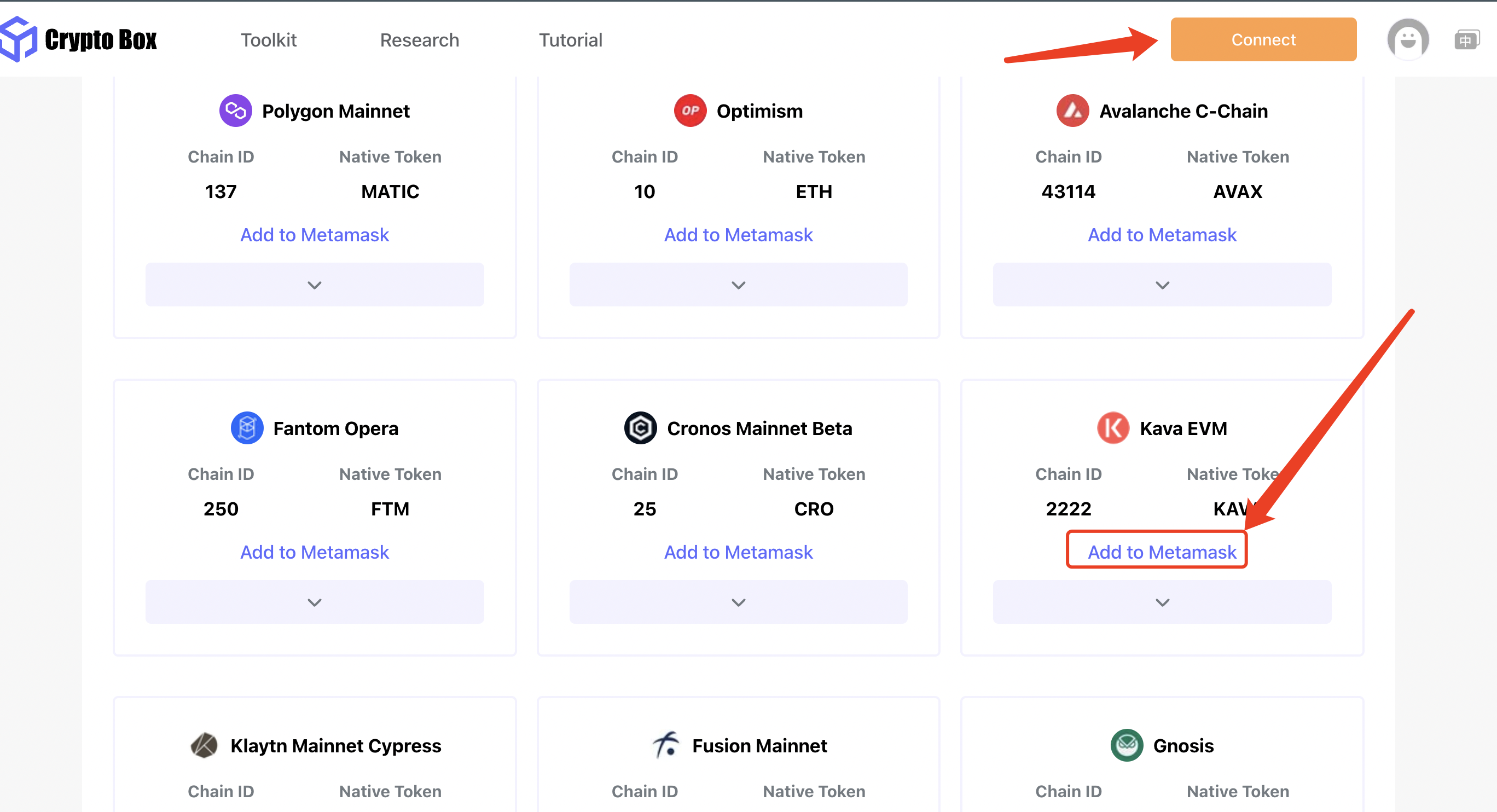
Task: Click chain ID value 250
Action: coord(221,509)
